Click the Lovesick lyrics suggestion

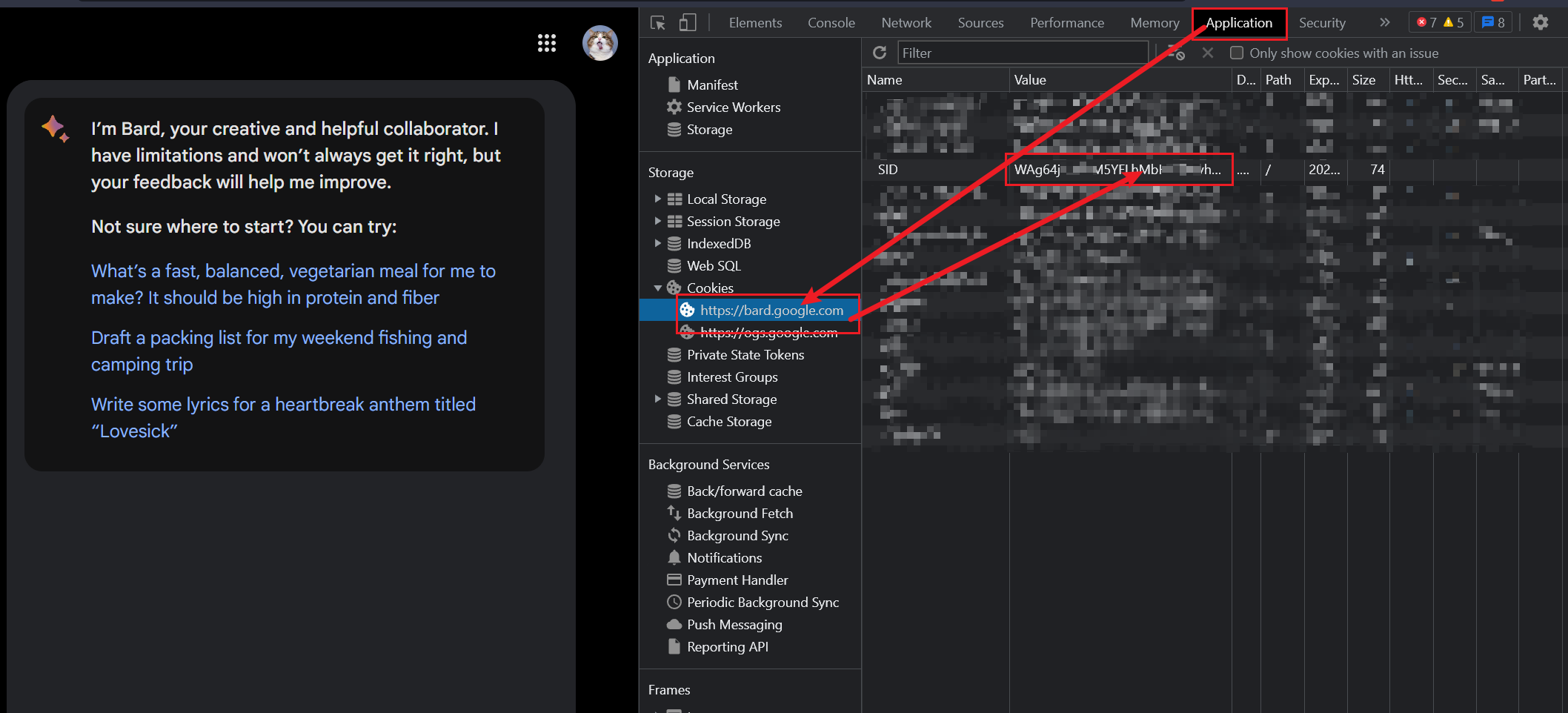tap(283, 417)
